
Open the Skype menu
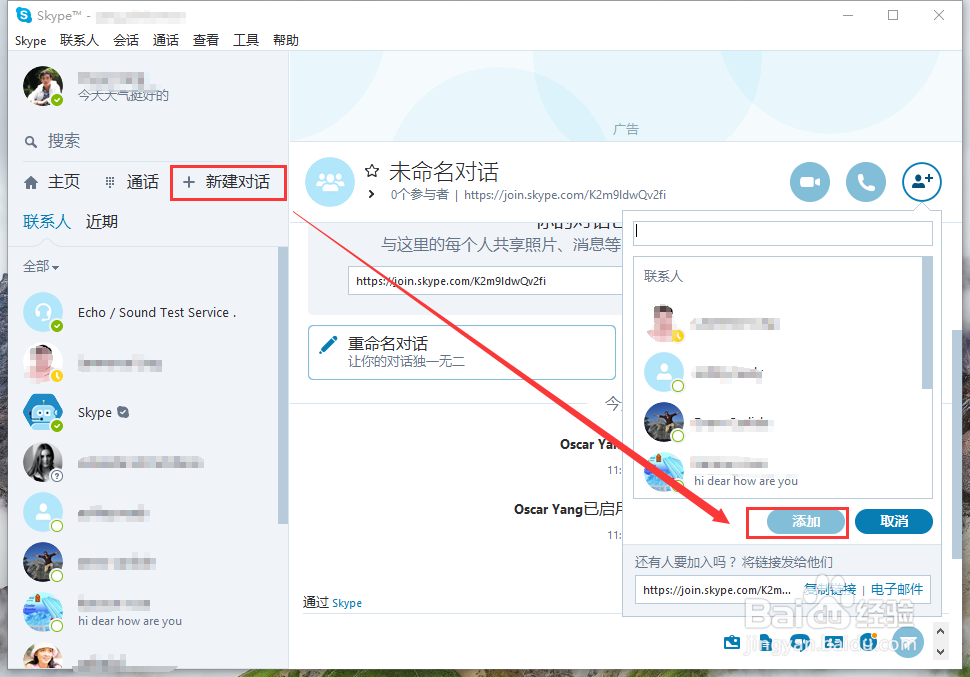click(x=30, y=40)
